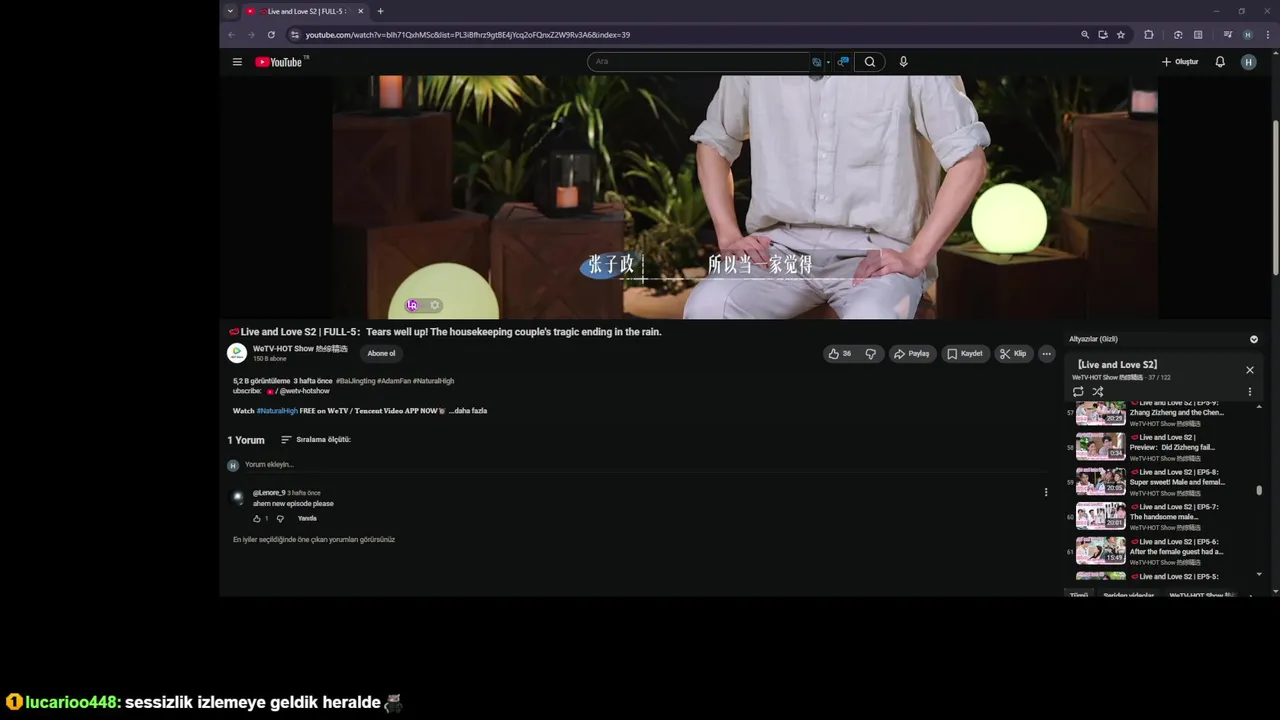
Task: Open the @Lenore_9 commenter profile
Action: [269, 493]
